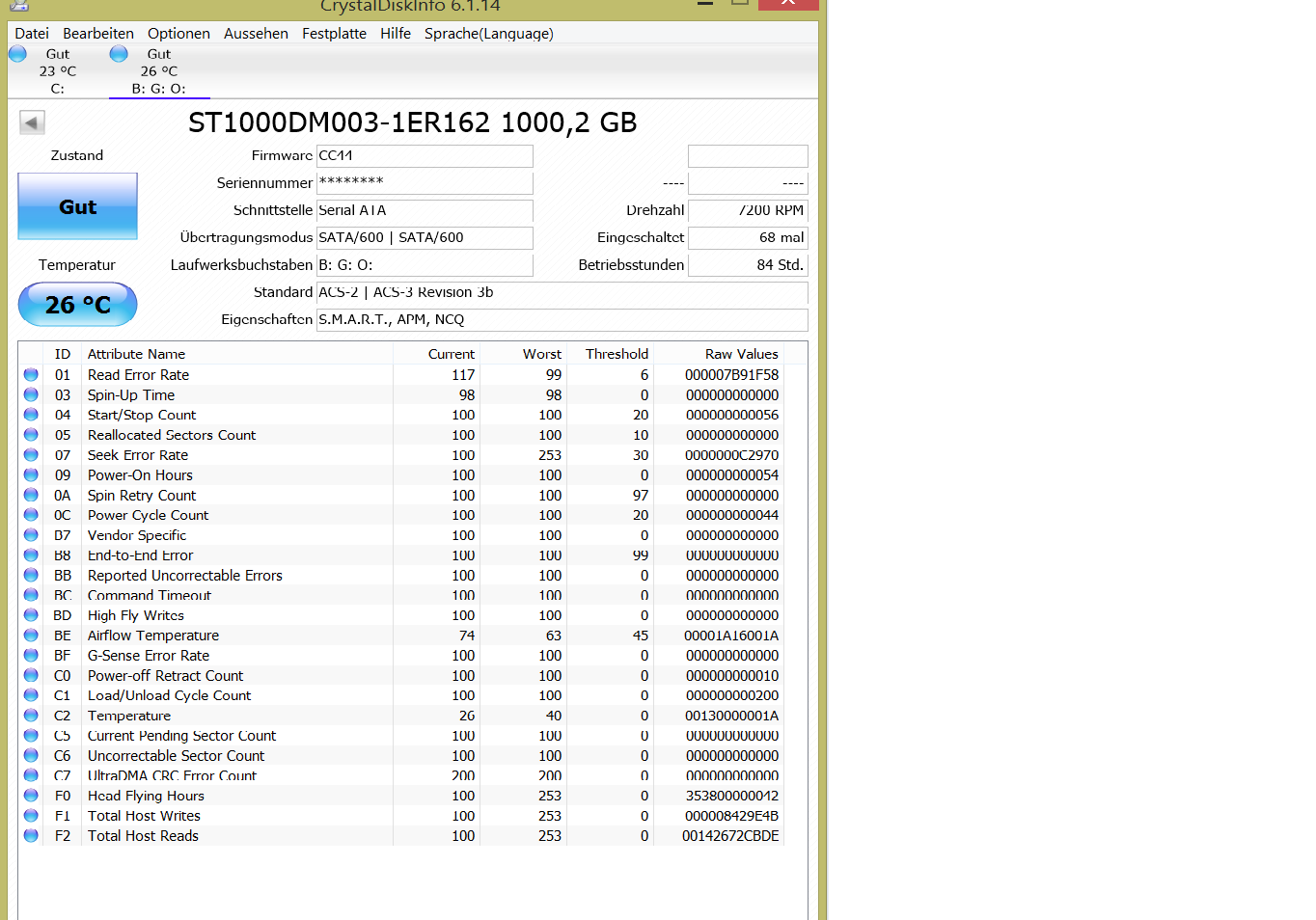Click the status orb for High Fly Writes

pos(31,615)
